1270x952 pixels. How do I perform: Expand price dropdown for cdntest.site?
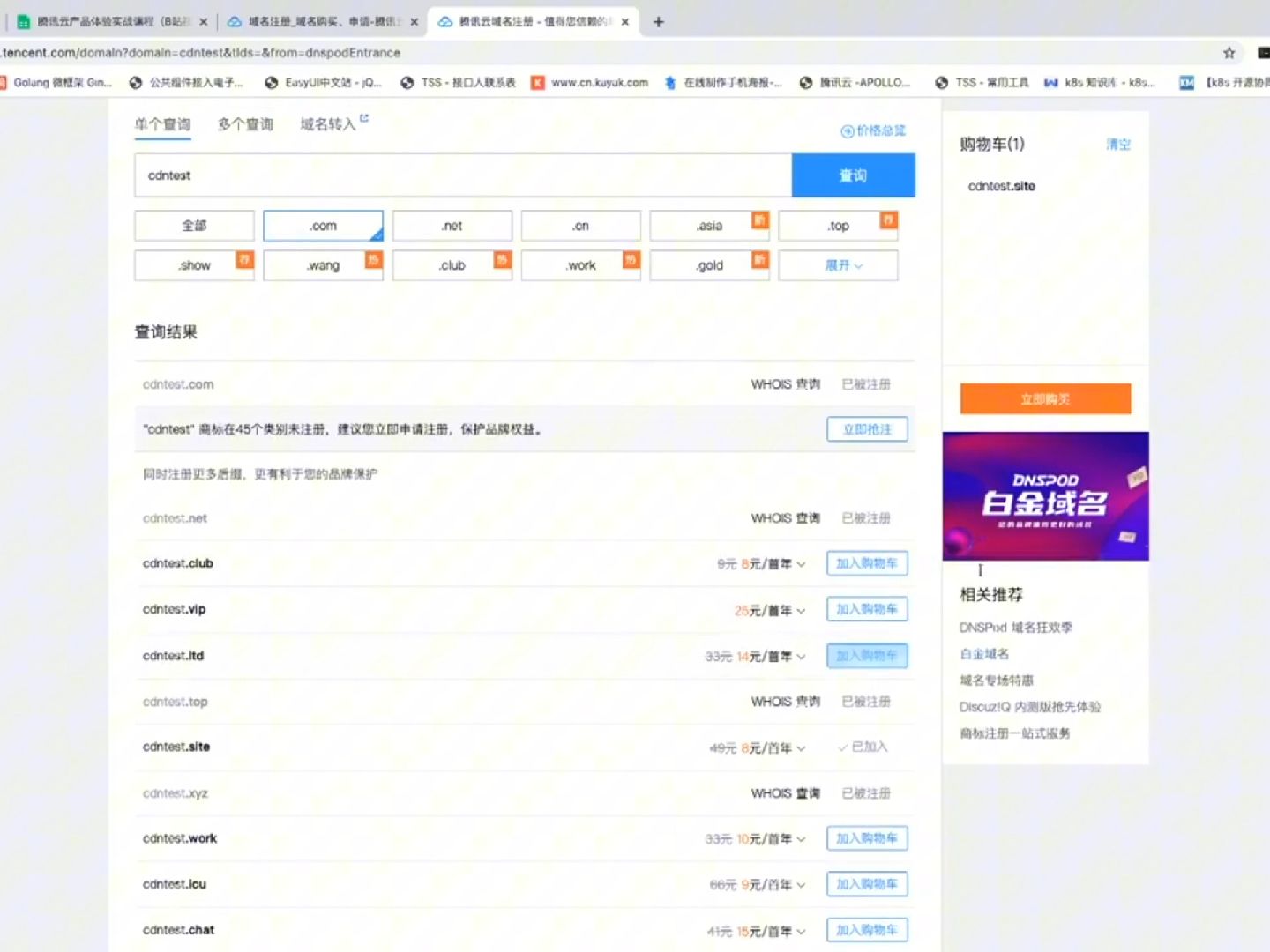coord(801,748)
